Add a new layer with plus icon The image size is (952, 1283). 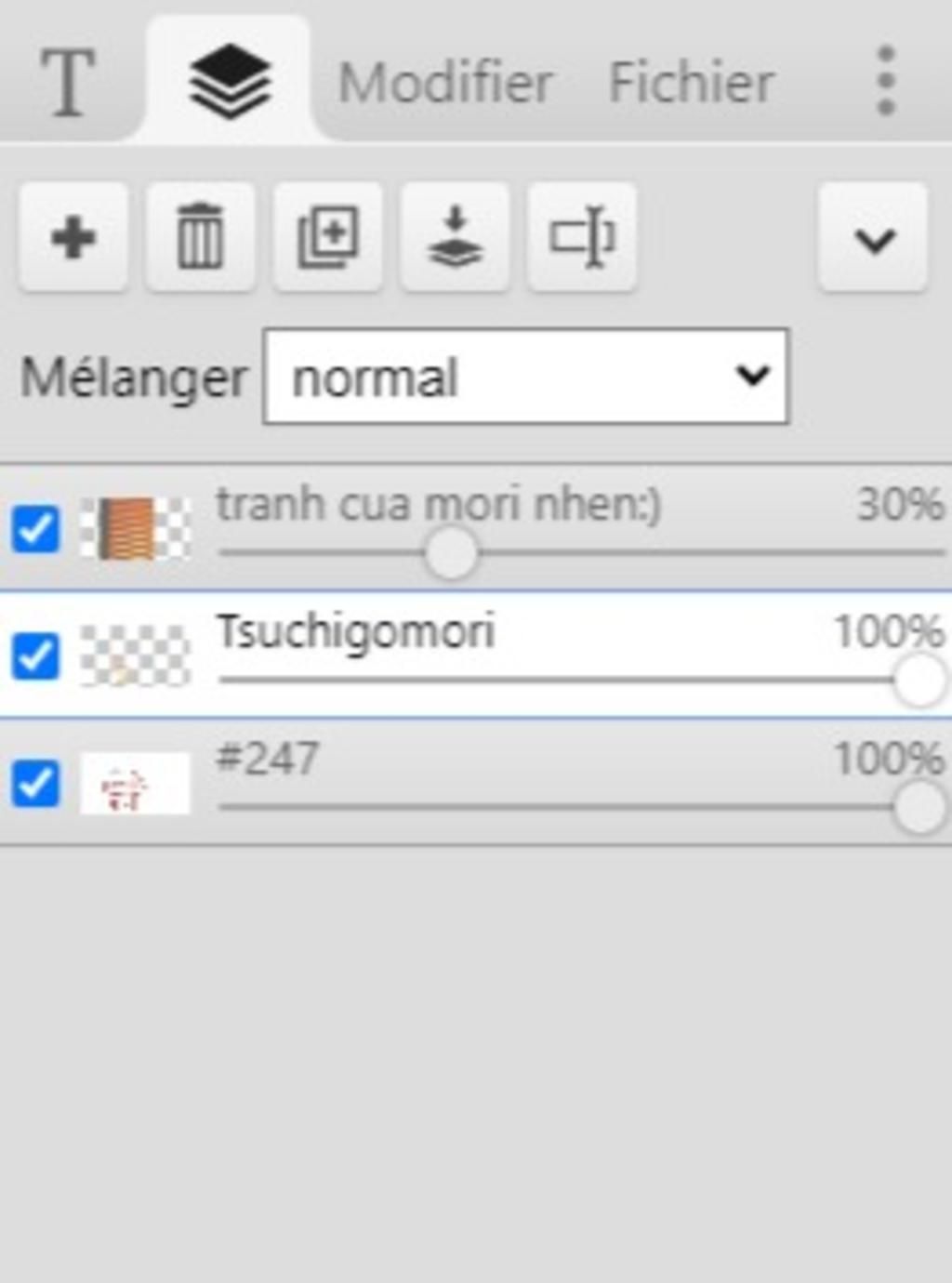pos(73,238)
